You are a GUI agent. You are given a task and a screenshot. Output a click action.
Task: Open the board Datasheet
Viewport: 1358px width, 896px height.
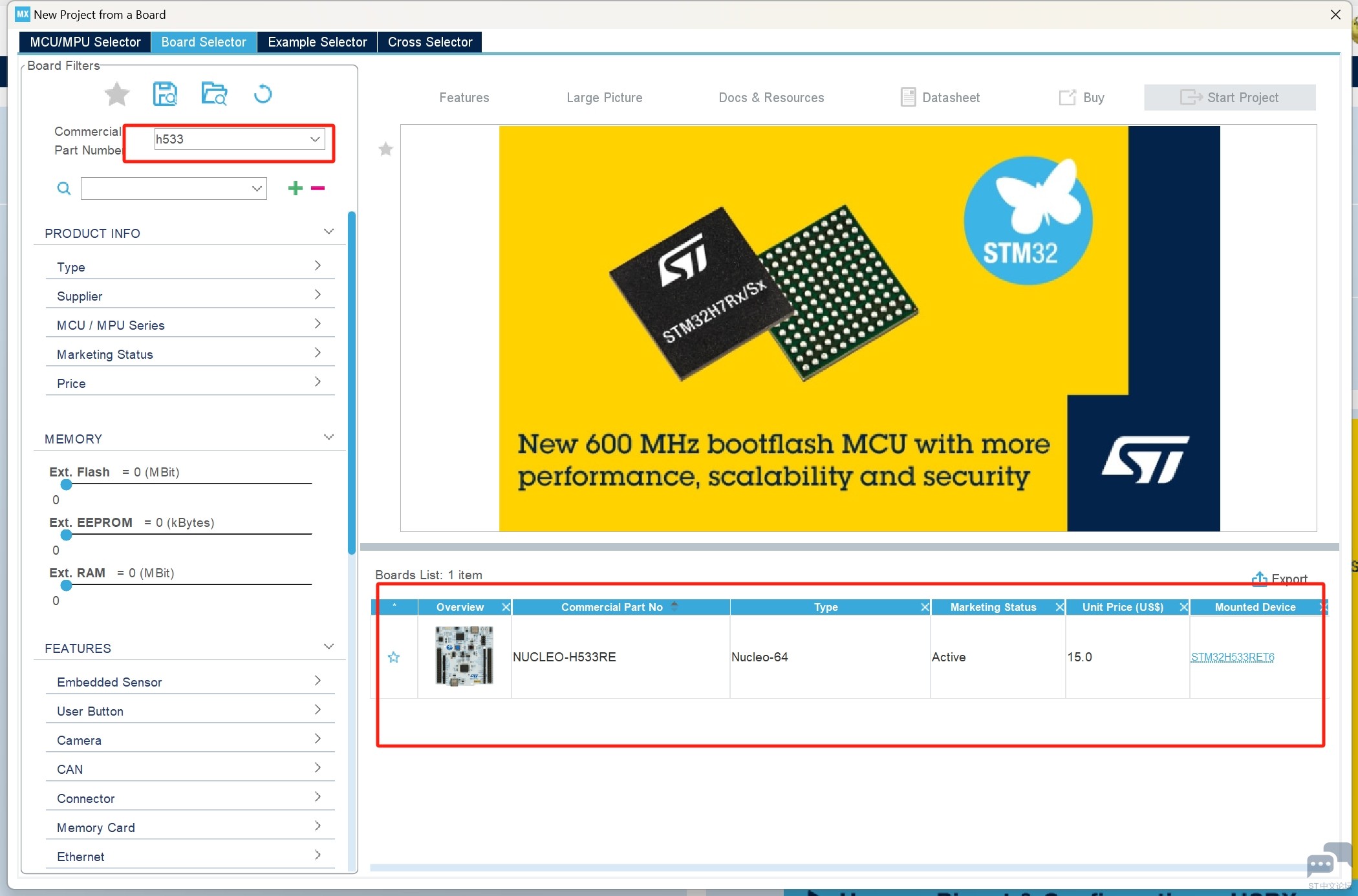tap(940, 98)
